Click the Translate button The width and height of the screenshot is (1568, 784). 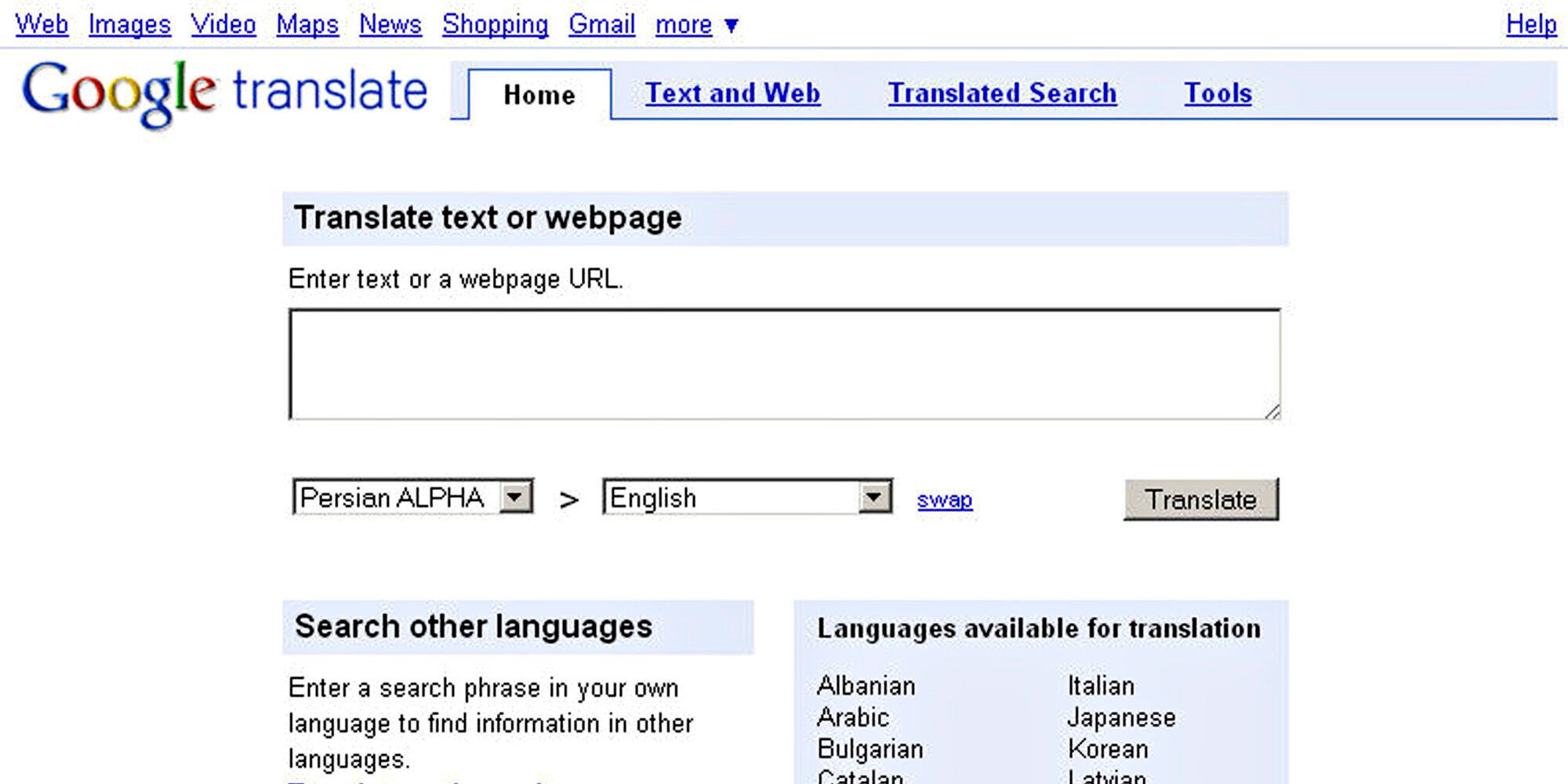(1200, 499)
